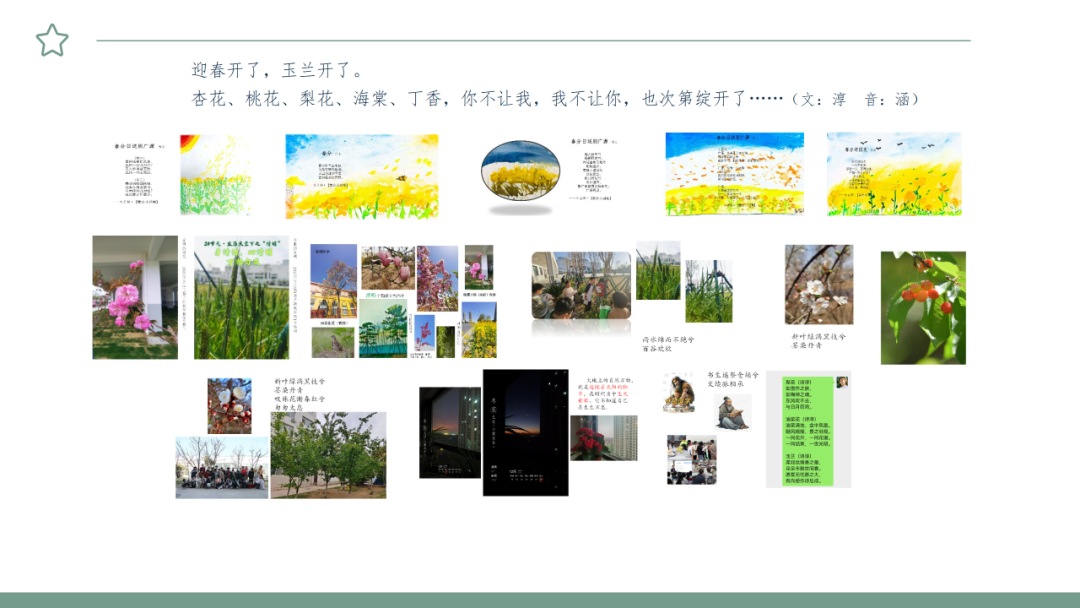1080x608 pixels.
Task: Select the painting with flying birds
Action: coord(893,174)
